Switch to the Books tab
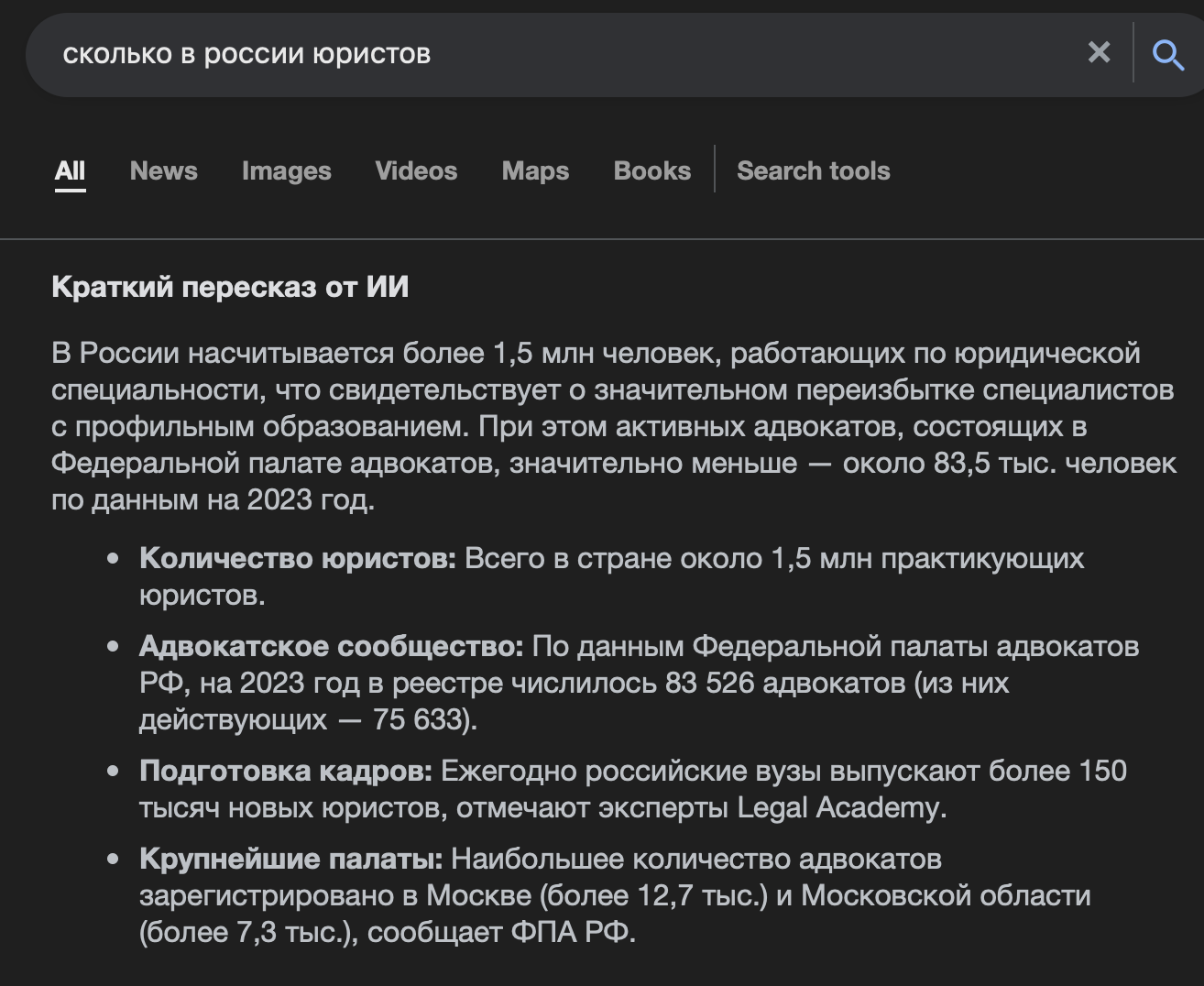This screenshot has width=1204, height=986. click(651, 170)
